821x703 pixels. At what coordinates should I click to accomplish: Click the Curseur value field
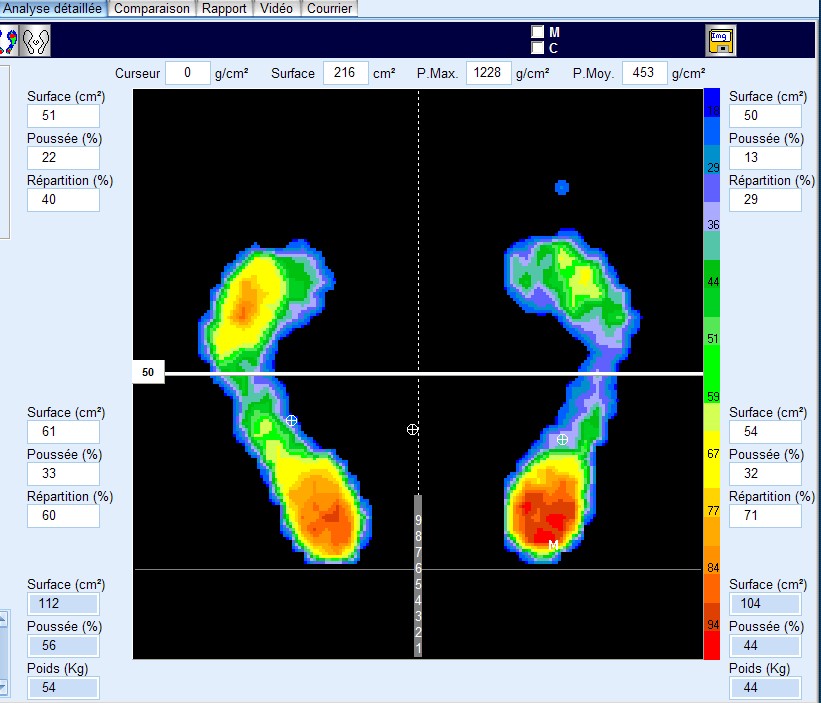click(187, 73)
